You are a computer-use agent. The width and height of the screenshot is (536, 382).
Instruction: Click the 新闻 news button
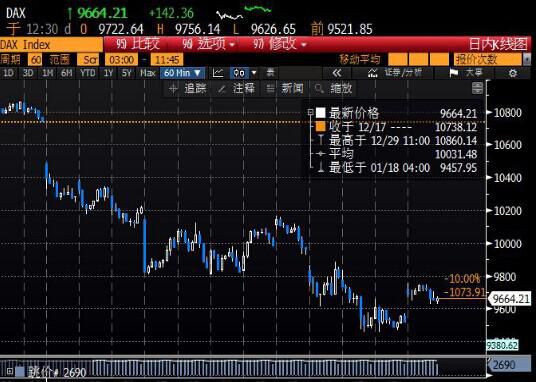point(285,89)
